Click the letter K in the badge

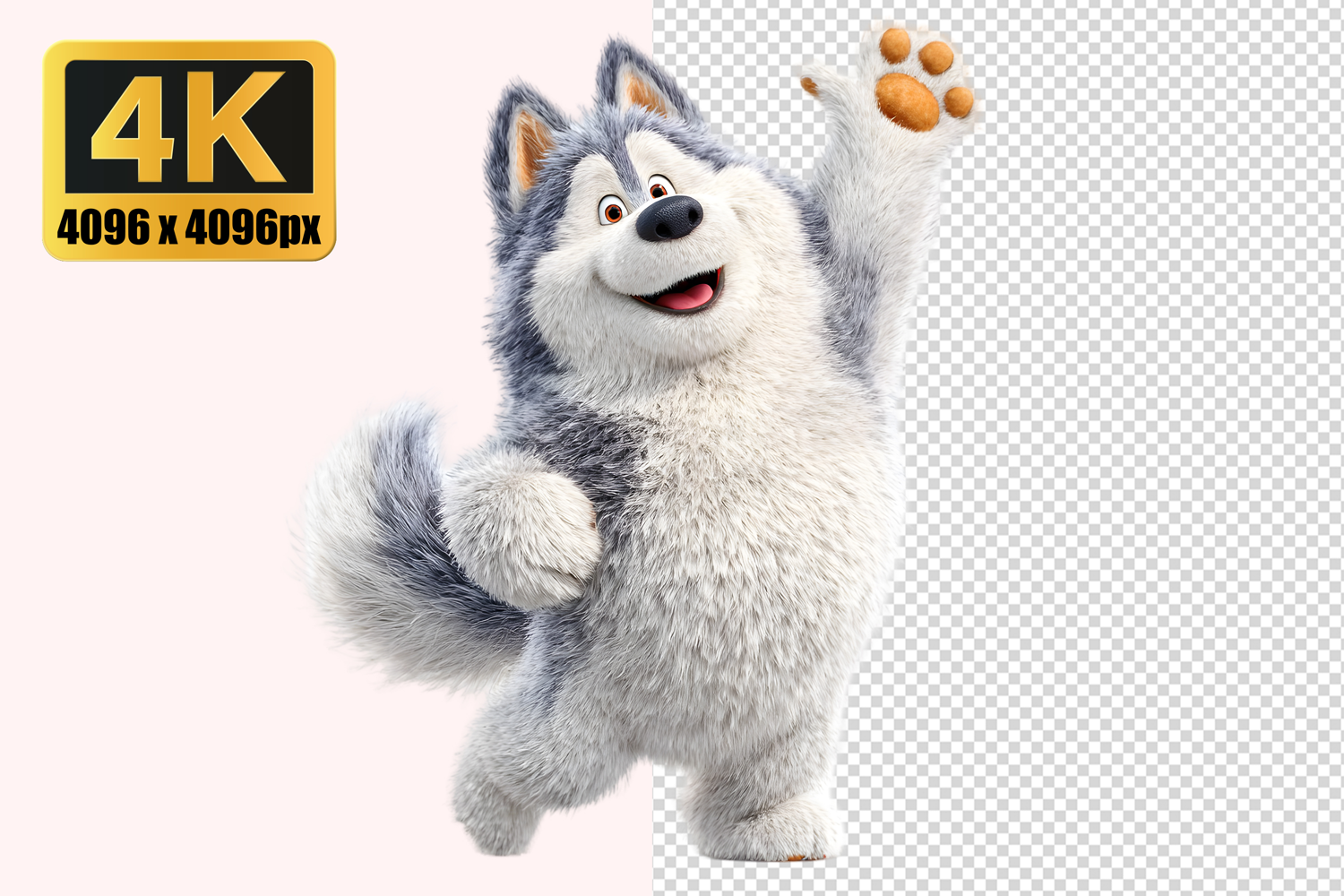(x=237, y=125)
